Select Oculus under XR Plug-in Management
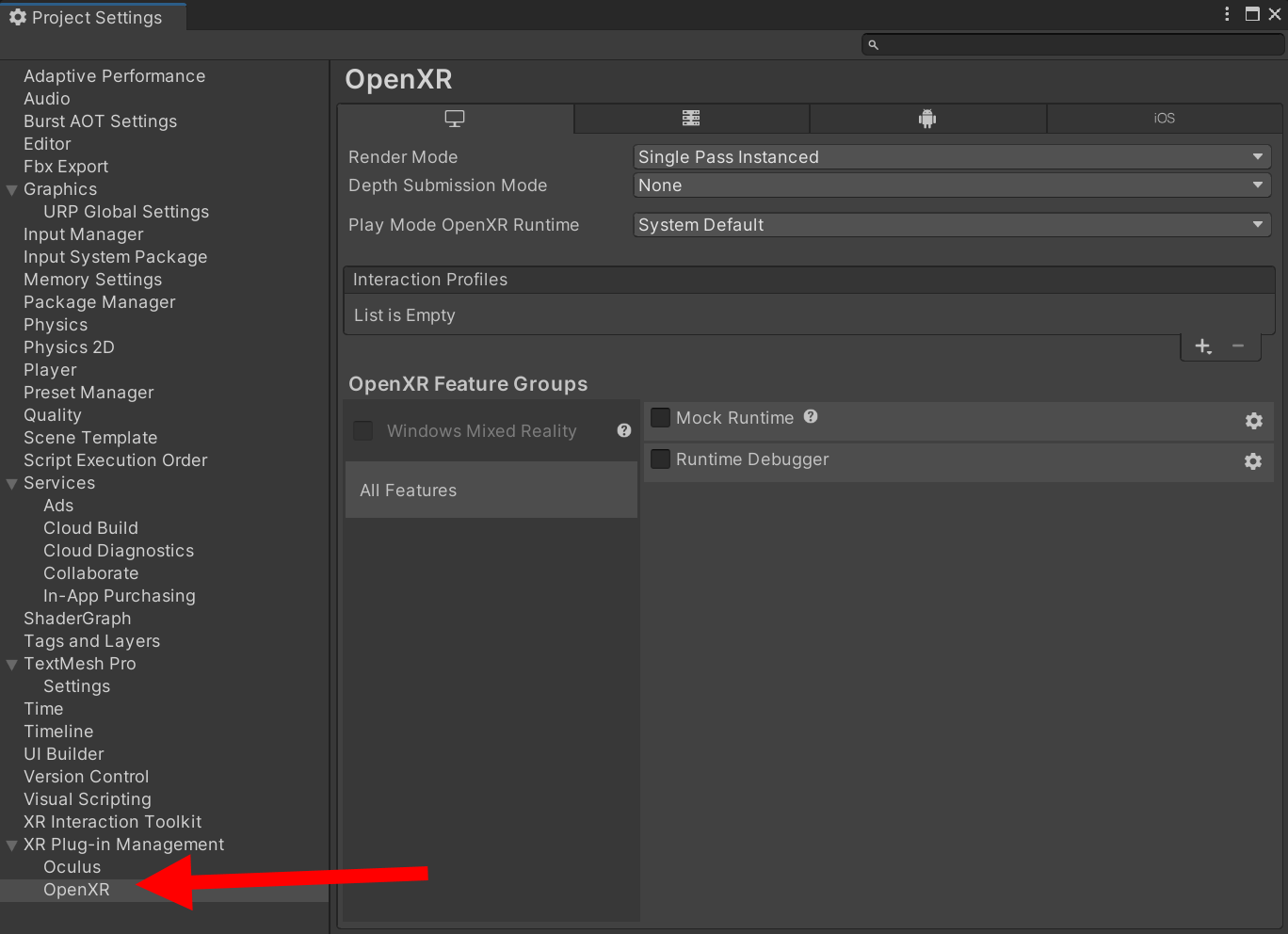 tap(72, 867)
